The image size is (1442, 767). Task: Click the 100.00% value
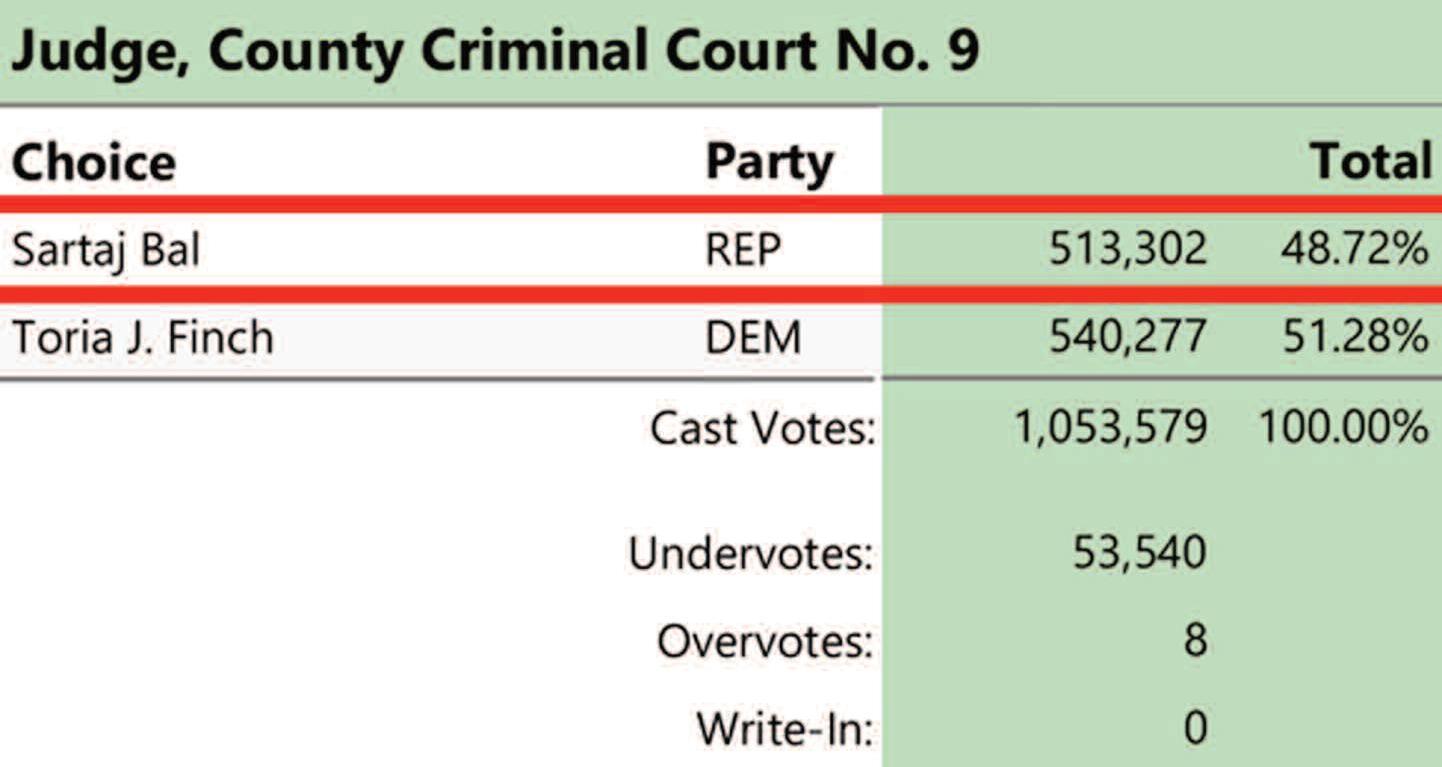click(1343, 428)
